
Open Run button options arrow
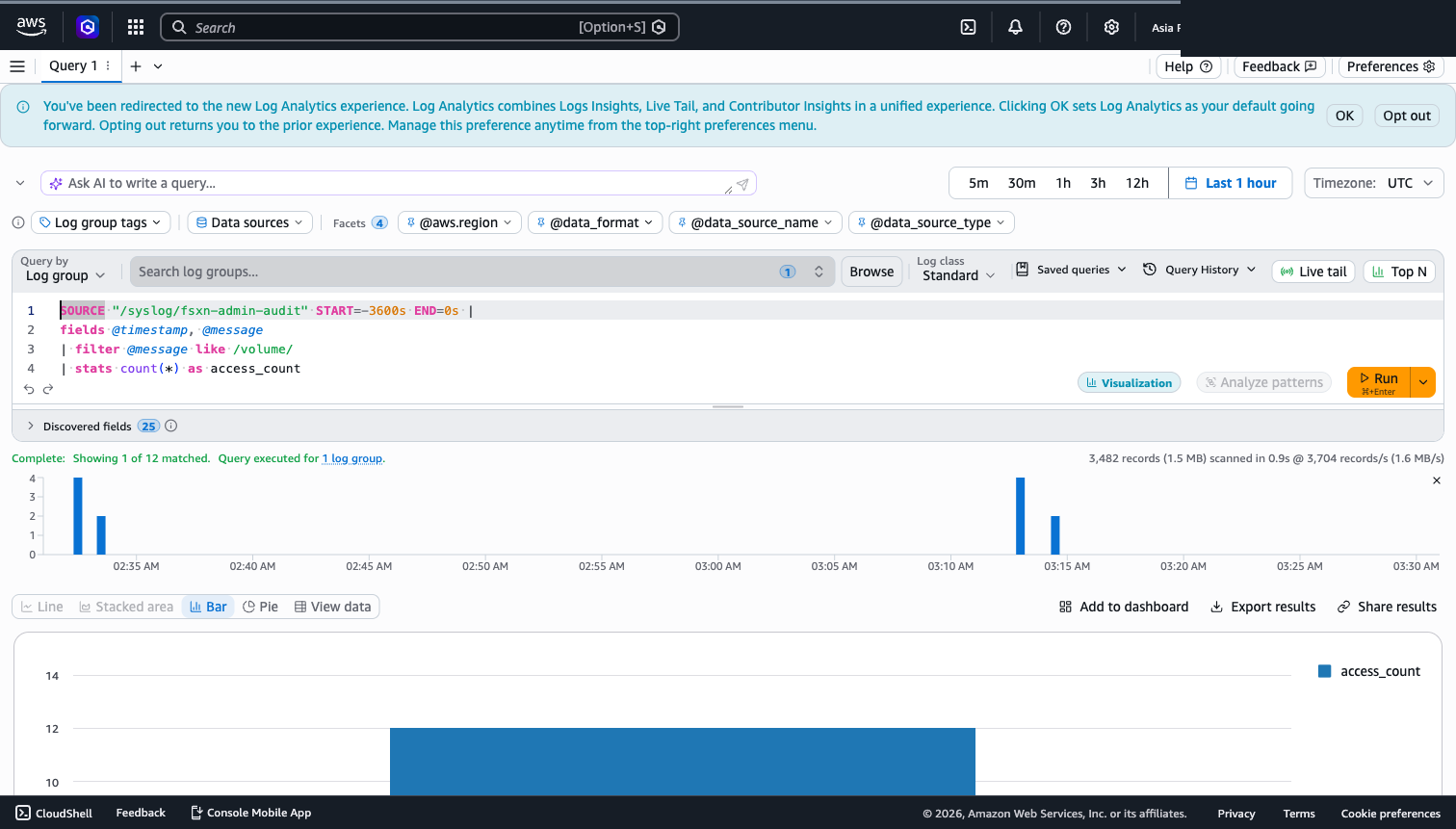[1423, 382]
